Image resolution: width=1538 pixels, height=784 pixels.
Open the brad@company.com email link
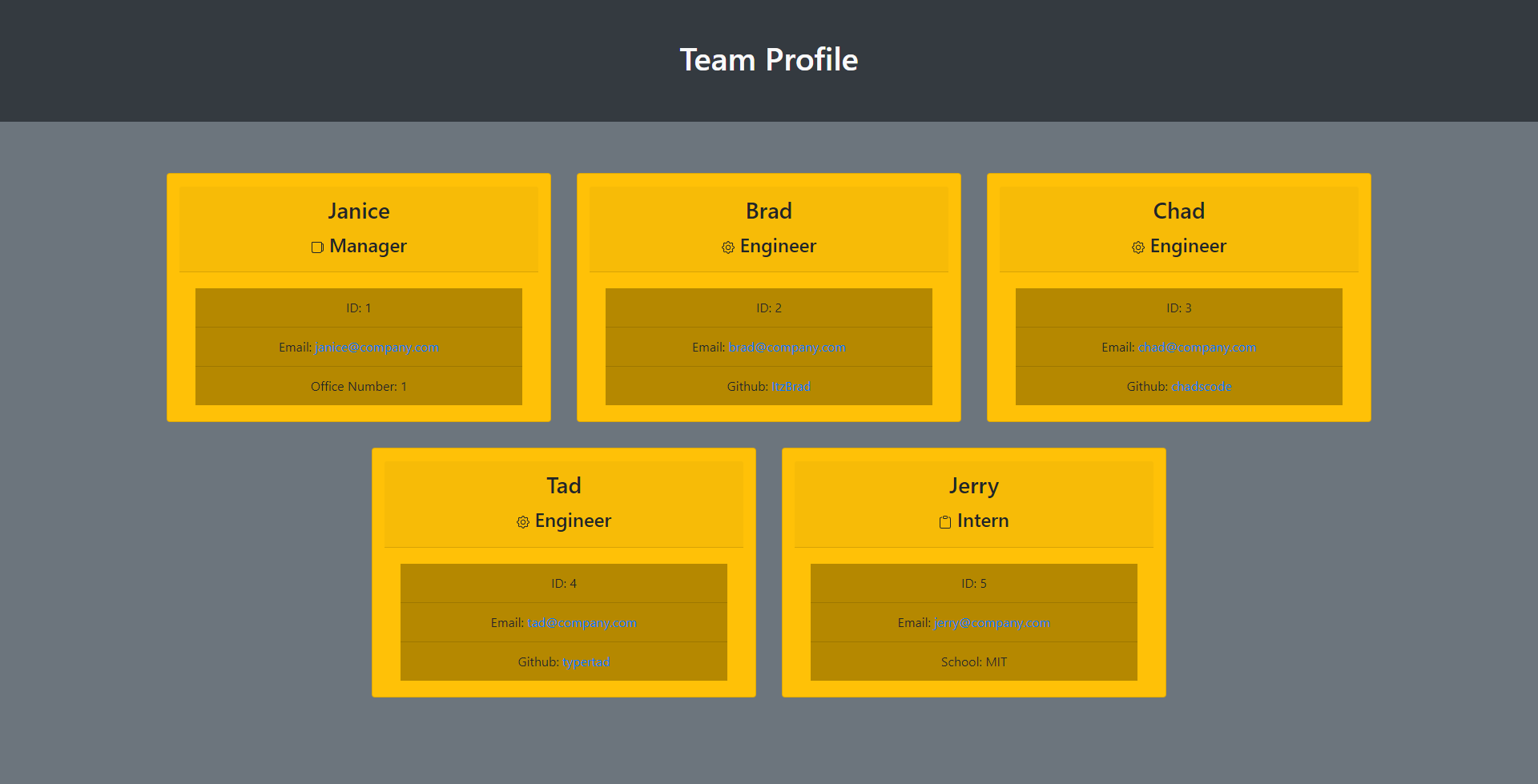(x=787, y=348)
